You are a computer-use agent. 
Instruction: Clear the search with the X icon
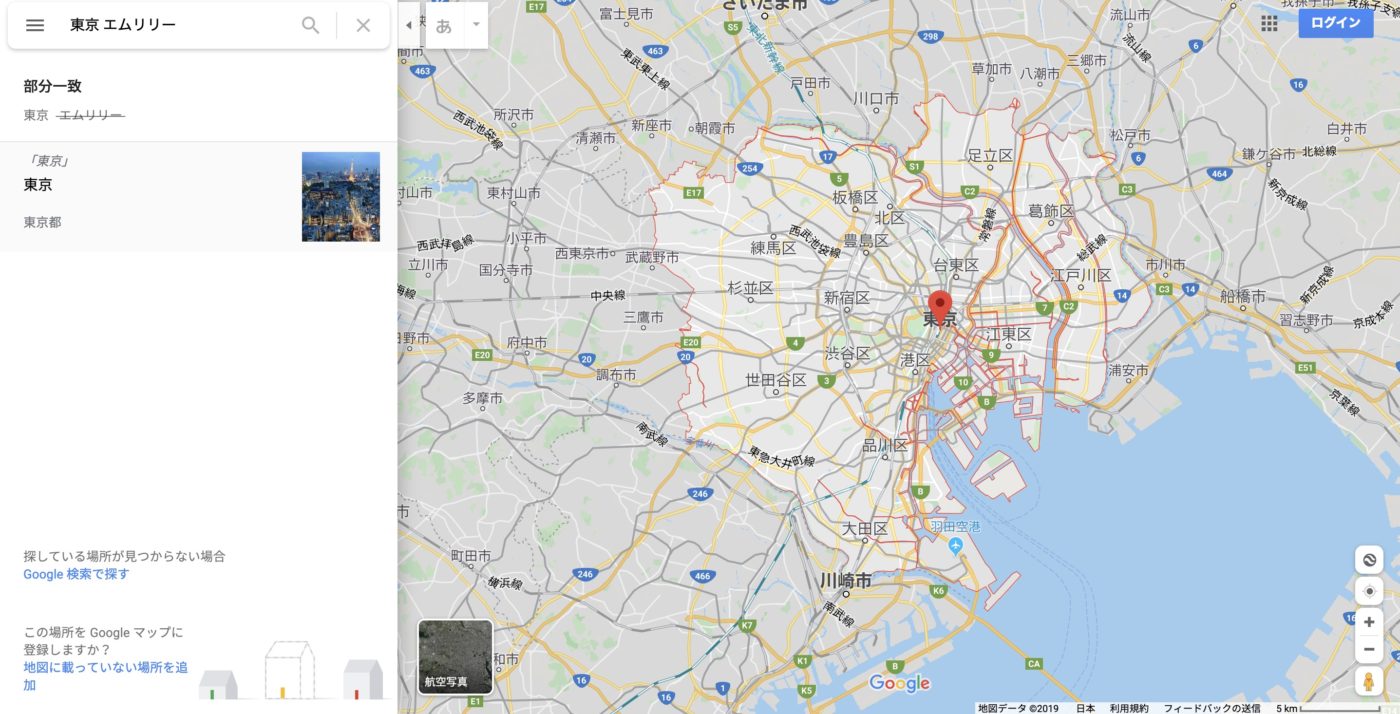[363, 25]
